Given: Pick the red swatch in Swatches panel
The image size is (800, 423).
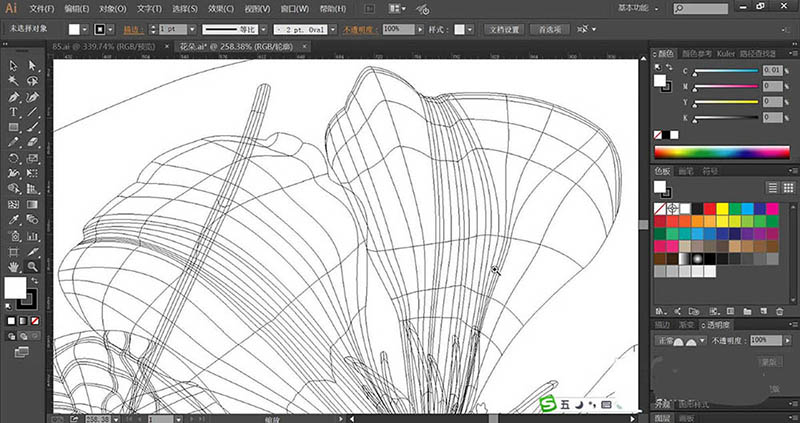Looking at the screenshot, I should tap(710, 209).
